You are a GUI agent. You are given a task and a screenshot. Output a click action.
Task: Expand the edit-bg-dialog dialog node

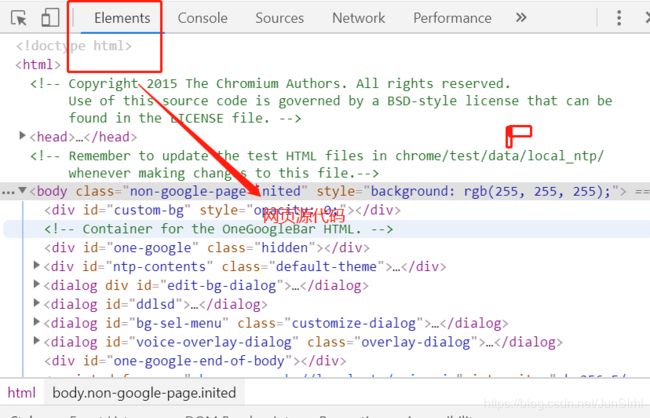37,284
